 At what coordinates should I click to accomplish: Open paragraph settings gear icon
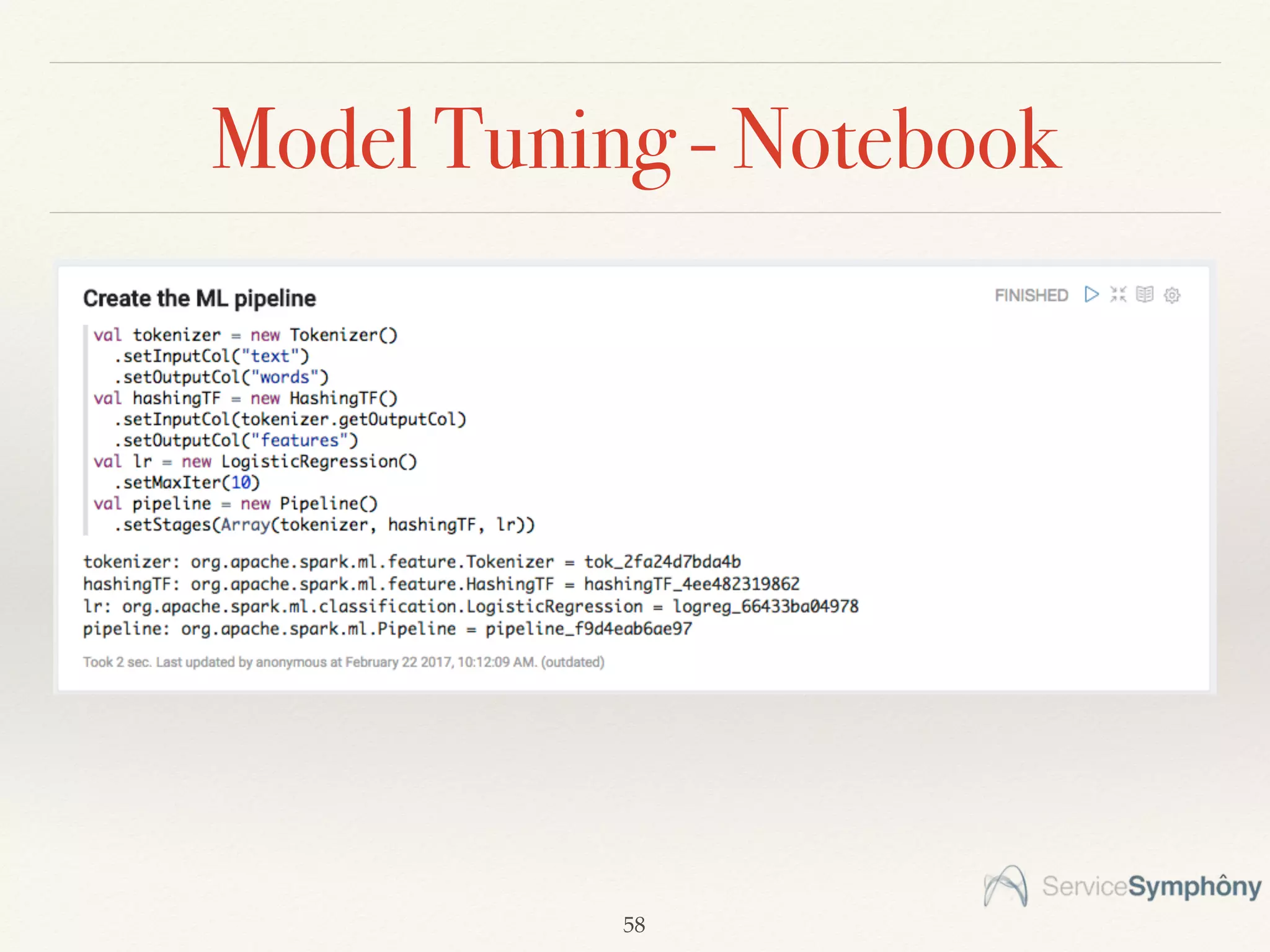tap(1172, 295)
